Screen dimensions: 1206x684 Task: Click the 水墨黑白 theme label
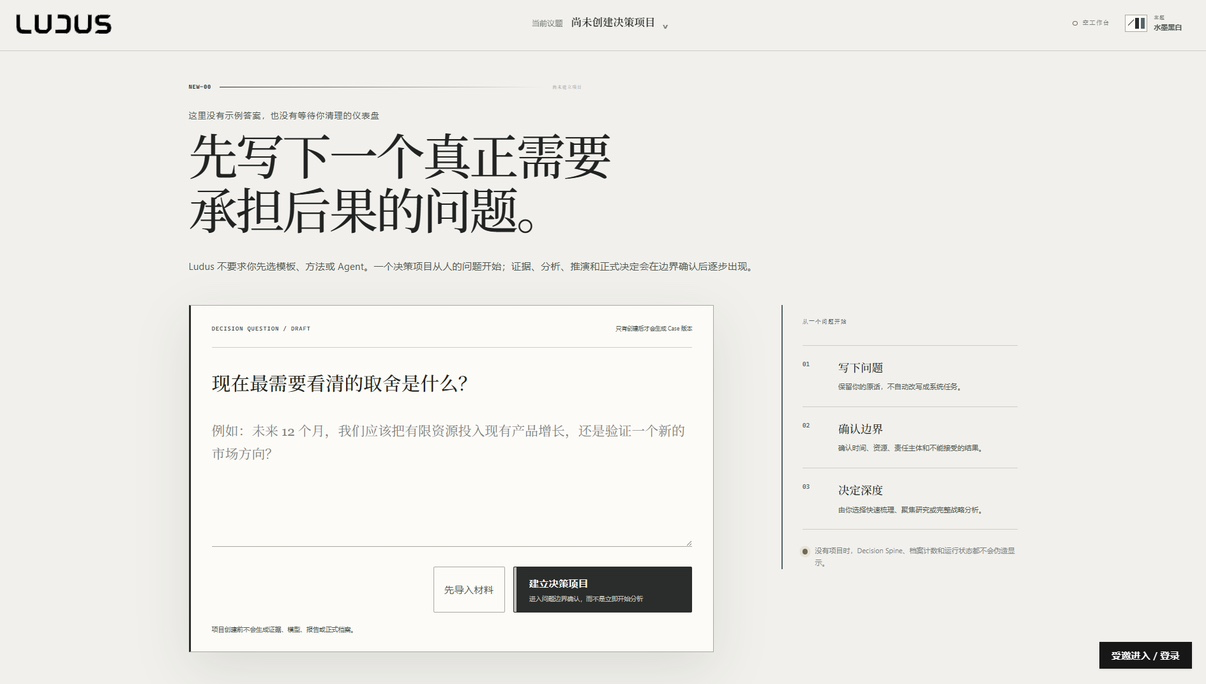pos(1167,27)
